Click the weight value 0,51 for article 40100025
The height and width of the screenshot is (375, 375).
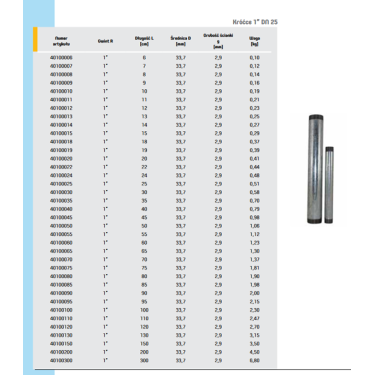point(255,184)
